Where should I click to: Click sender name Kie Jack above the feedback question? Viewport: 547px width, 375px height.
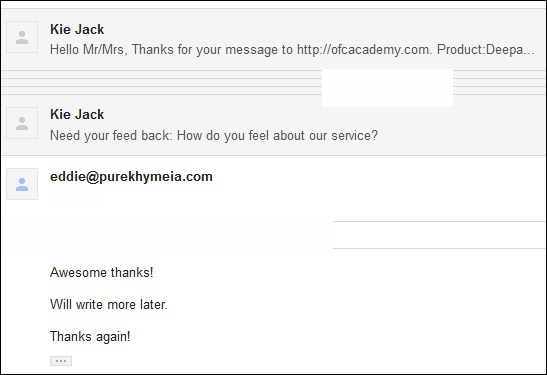[77, 114]
